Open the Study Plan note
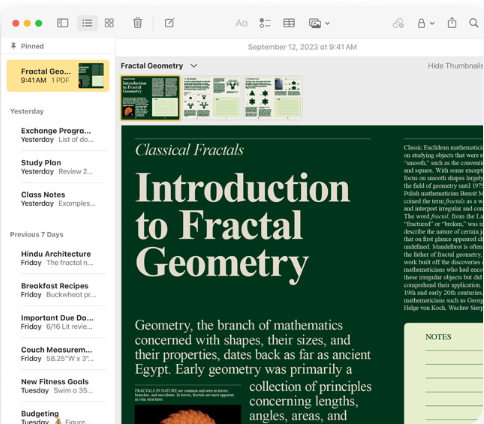 [58, 167]
